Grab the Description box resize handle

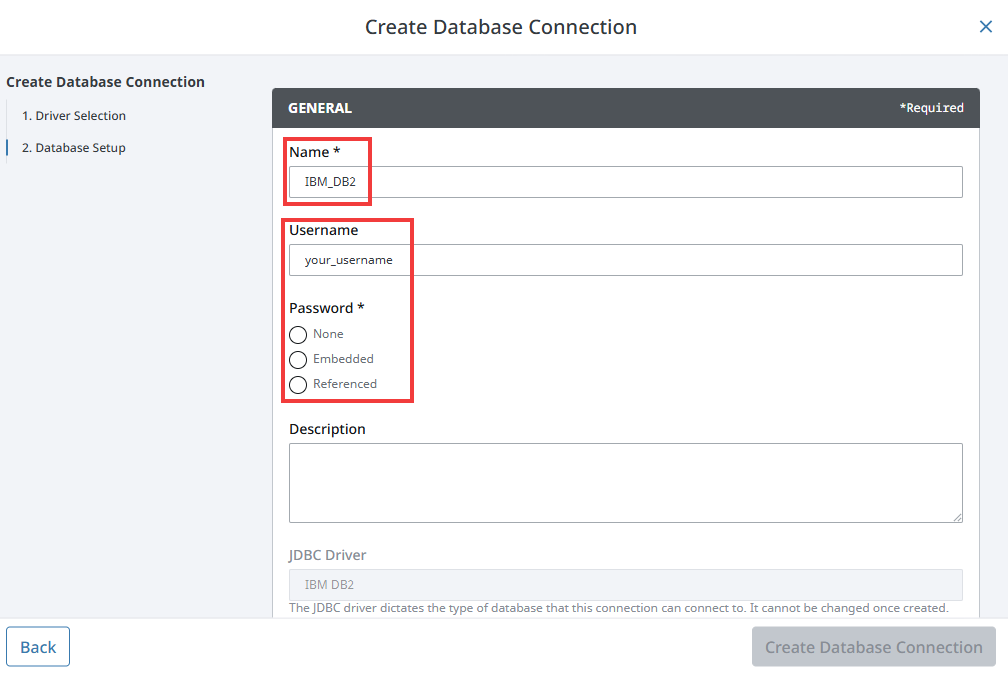point(957,517)
